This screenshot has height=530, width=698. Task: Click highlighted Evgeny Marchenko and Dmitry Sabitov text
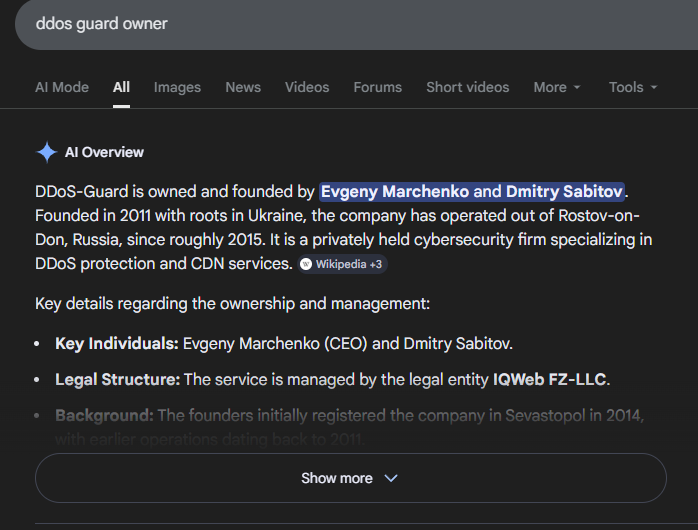[473, 191]
